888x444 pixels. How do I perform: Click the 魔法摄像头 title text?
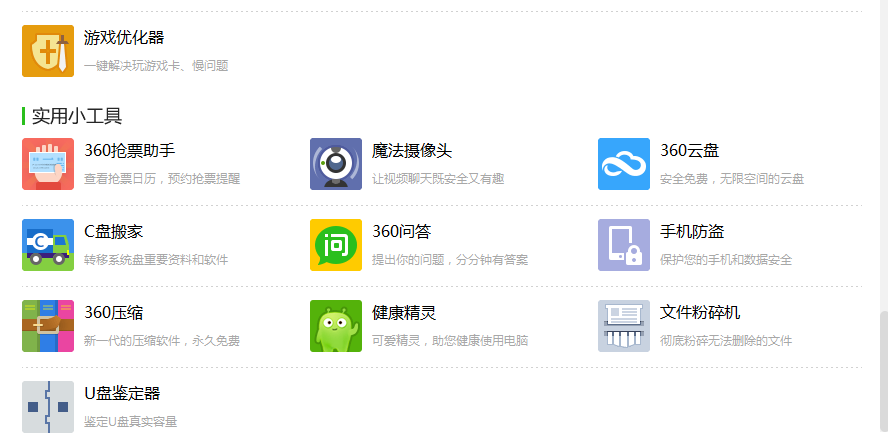[412, 151]
